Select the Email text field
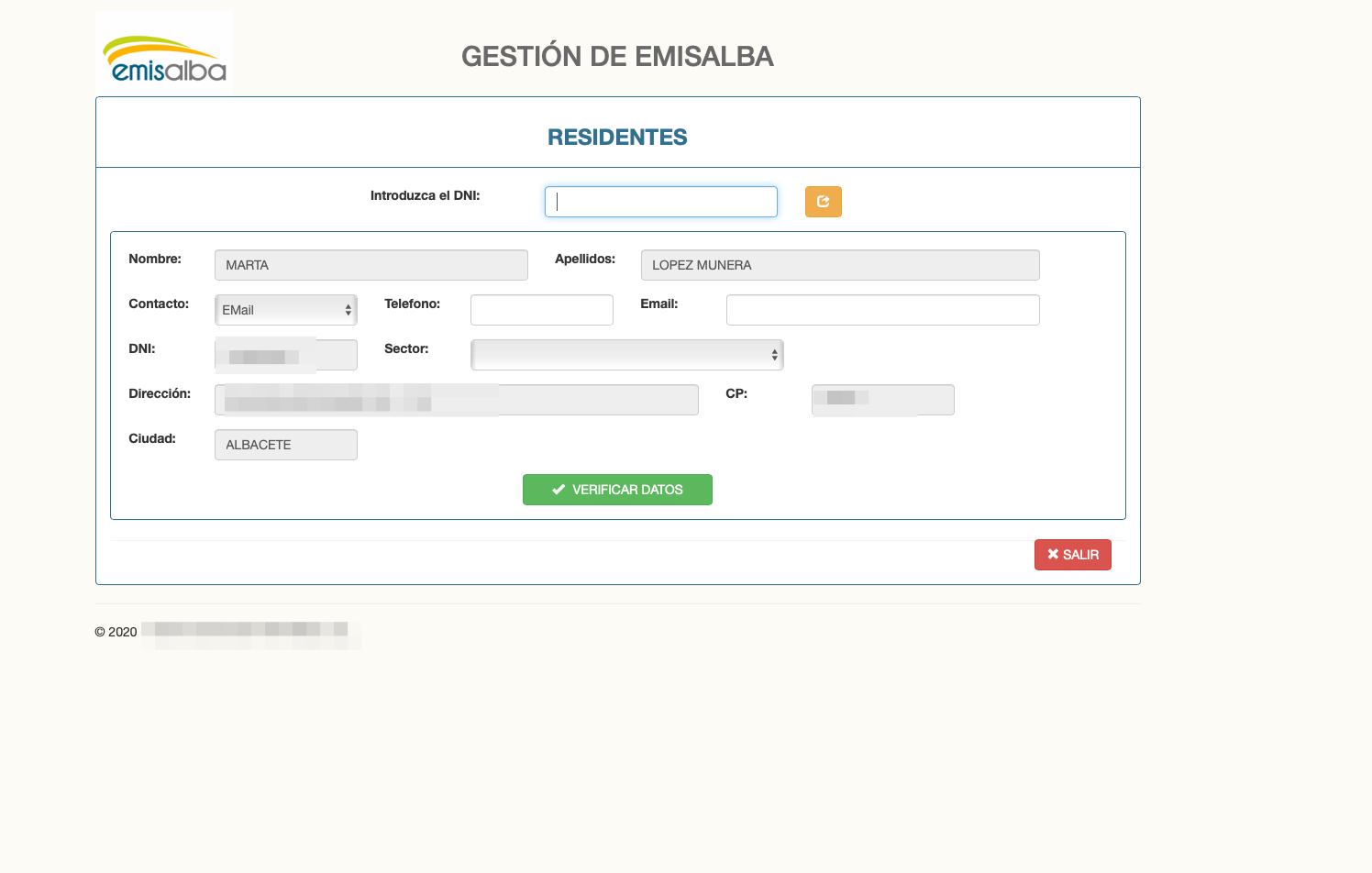Image resolution: width=1372 pixels, height=873 pixels. 882,310
